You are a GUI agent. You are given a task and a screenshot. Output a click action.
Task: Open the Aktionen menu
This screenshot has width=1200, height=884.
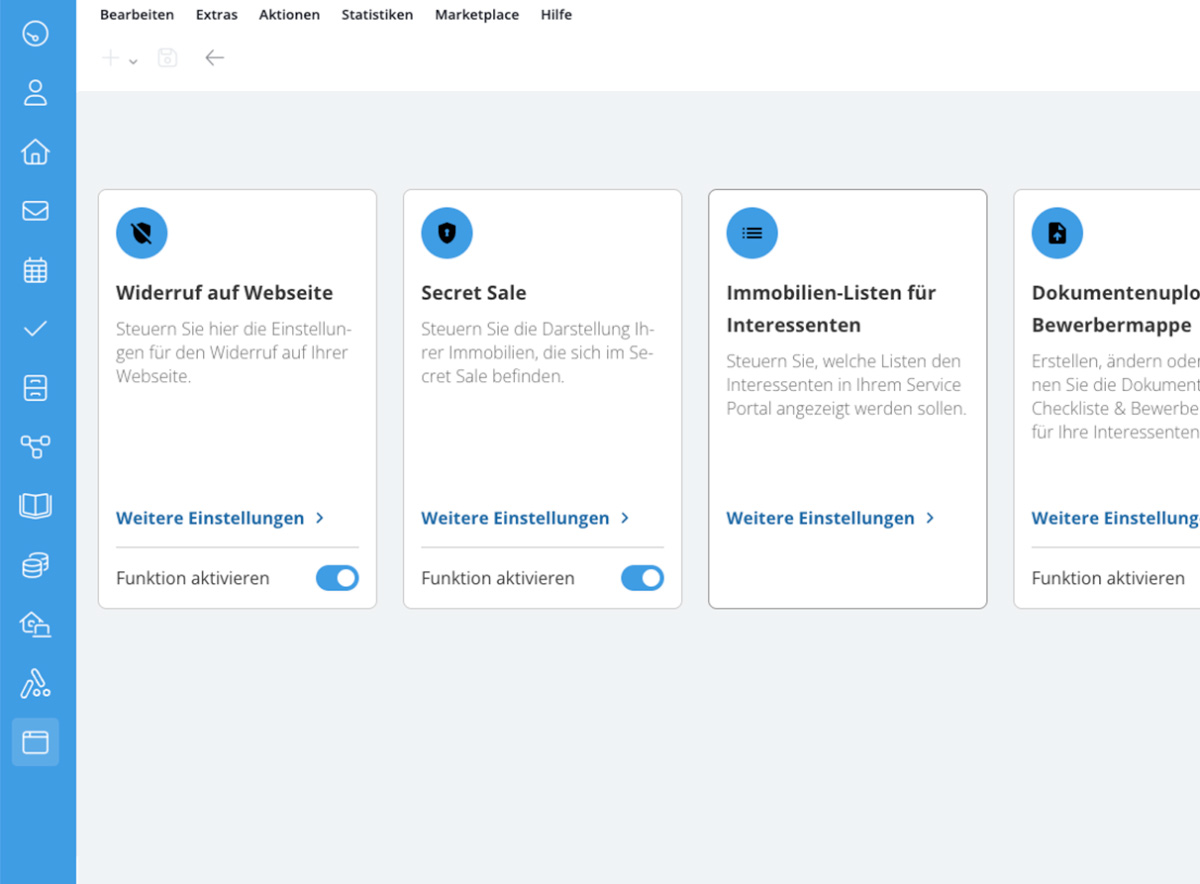point(289,15)
